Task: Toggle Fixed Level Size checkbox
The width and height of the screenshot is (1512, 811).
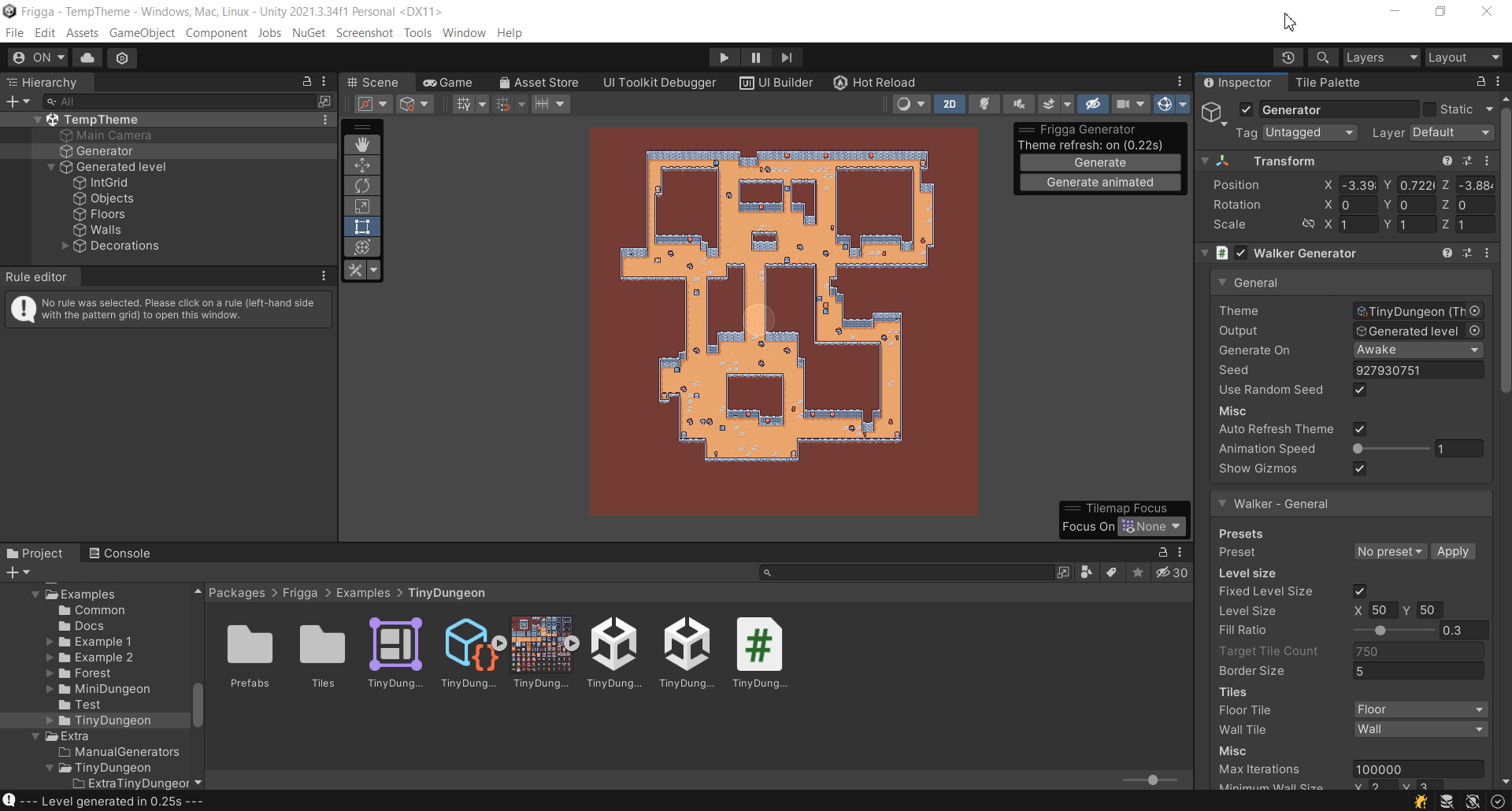Action: coord(1359,591)
